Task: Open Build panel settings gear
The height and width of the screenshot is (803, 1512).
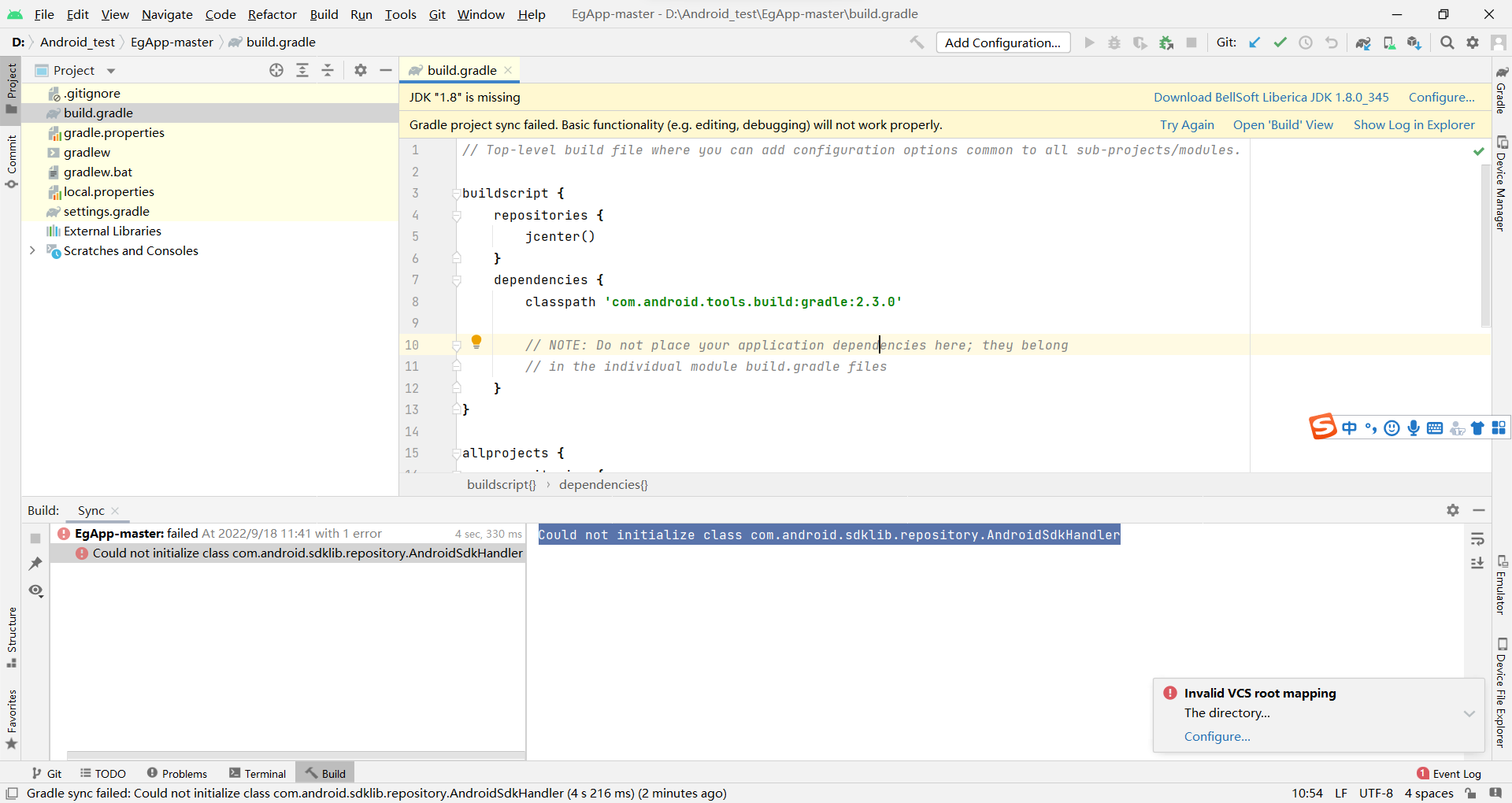Action: coord(1453,510)
